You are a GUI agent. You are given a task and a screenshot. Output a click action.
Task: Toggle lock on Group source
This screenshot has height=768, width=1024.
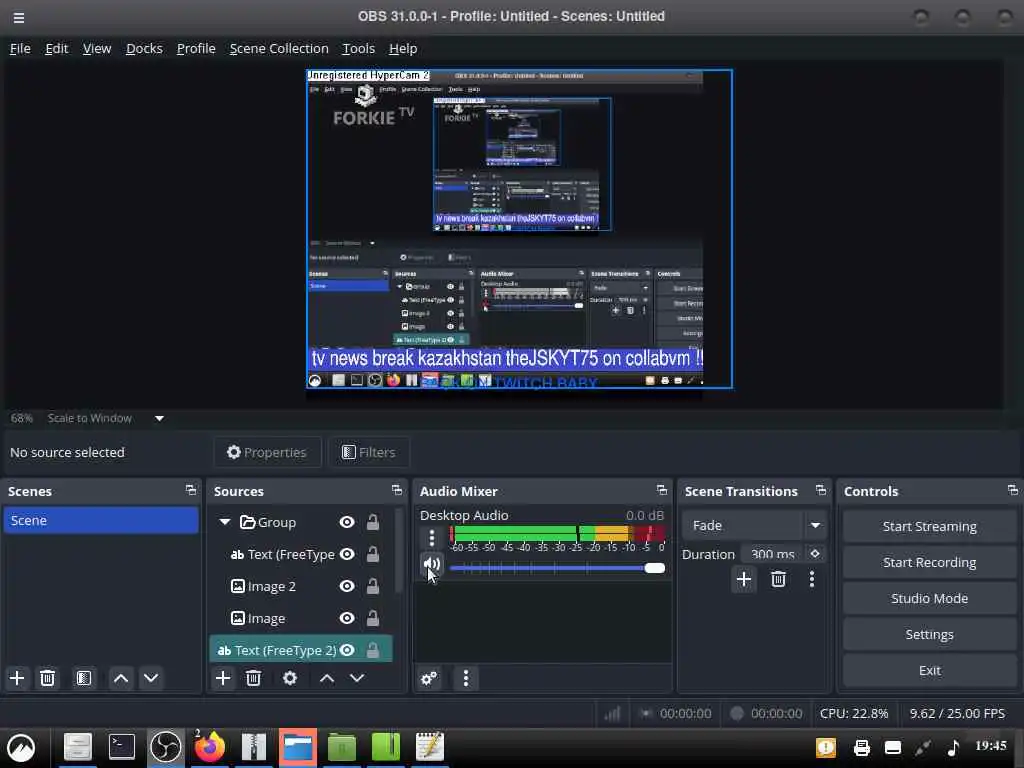click(372, 522)
